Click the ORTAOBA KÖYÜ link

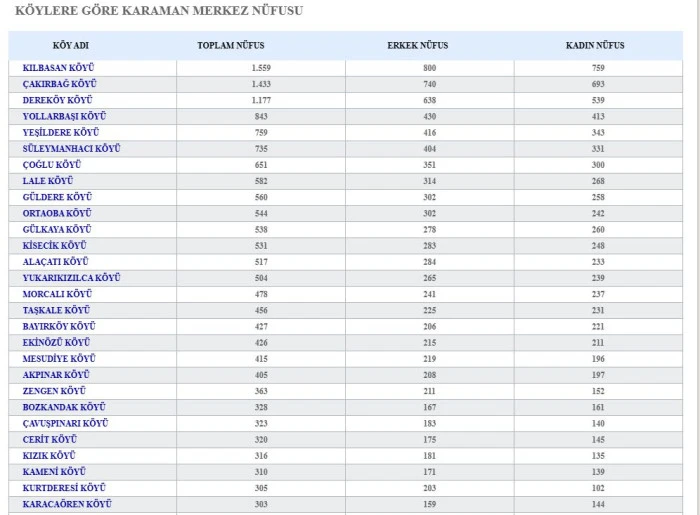pos(57,213)
